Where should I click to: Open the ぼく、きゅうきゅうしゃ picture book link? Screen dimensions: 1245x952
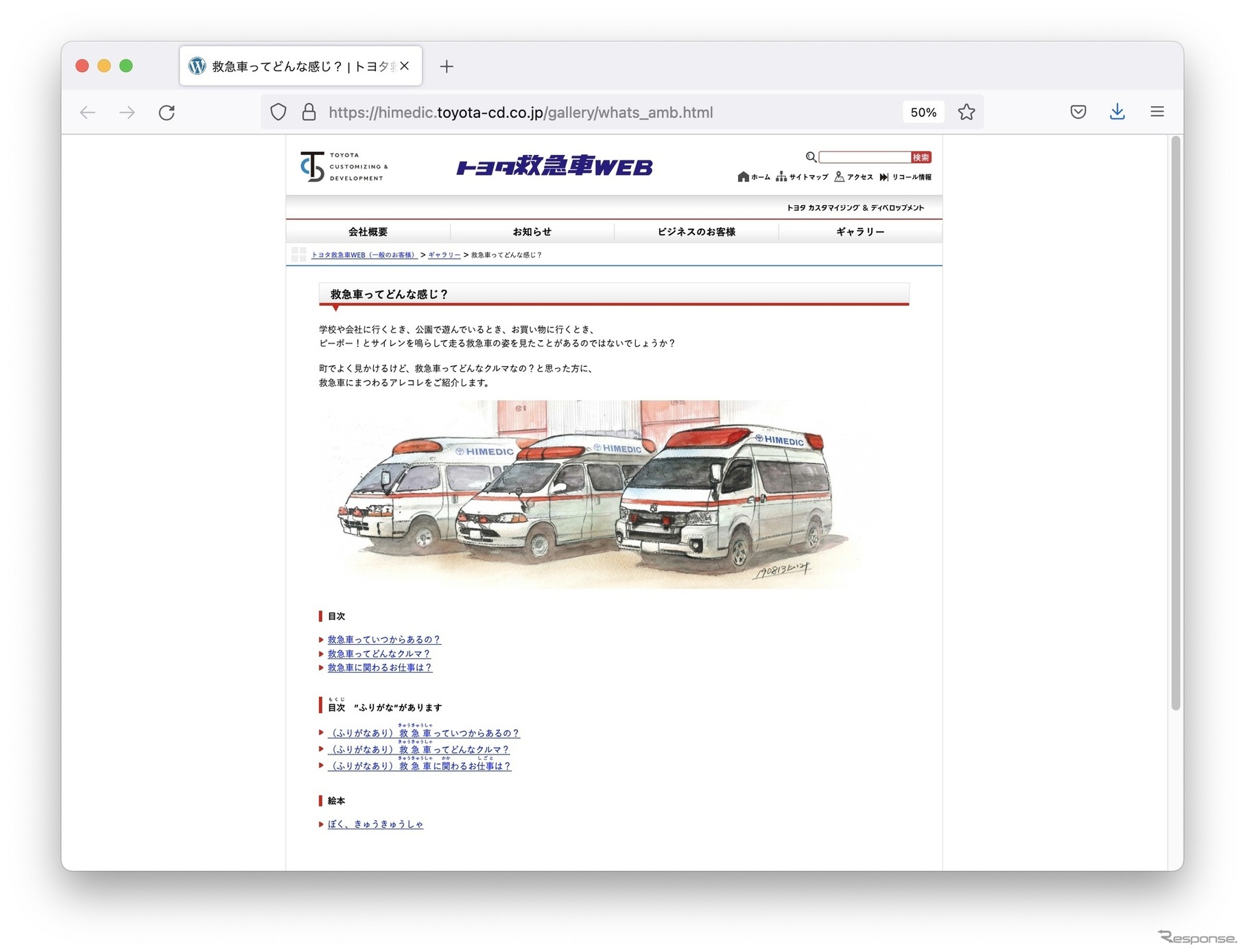coord(375,824)
